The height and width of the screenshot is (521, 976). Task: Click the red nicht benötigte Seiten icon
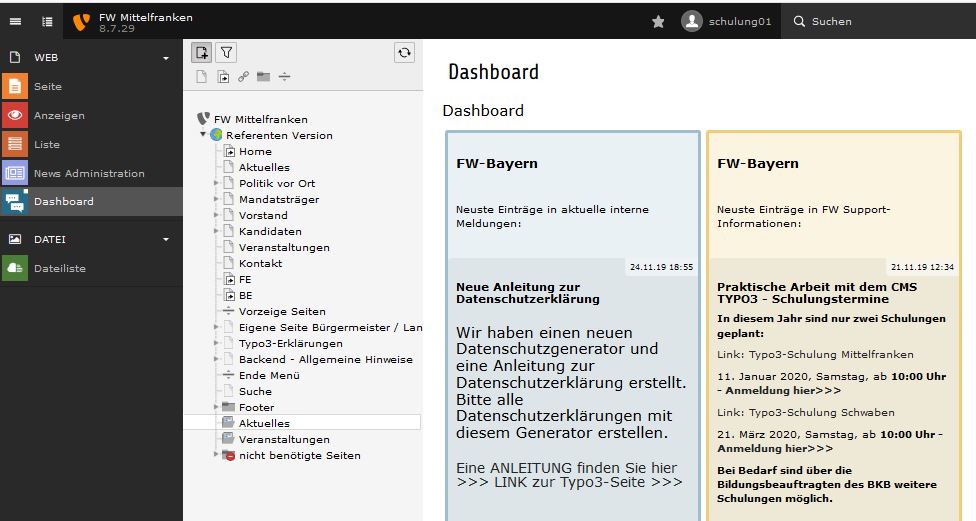pos(229,455)
